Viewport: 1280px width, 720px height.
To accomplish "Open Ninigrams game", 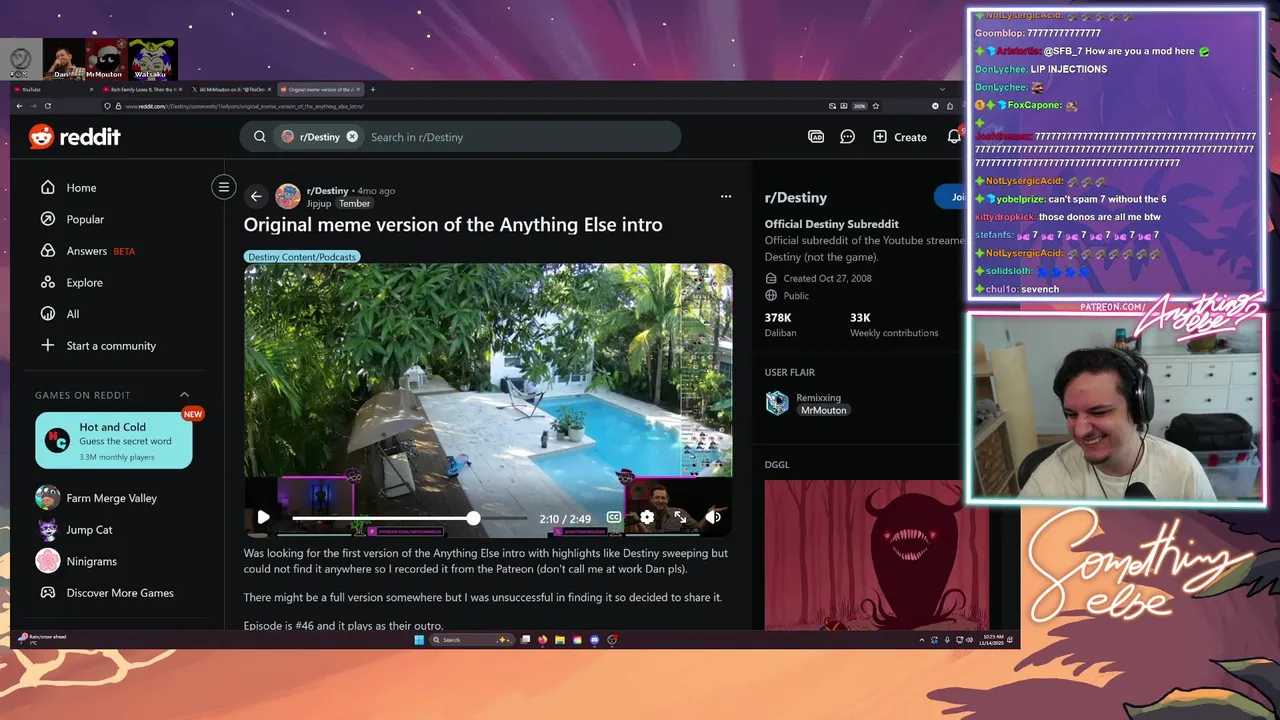I will (x=76, y=561).
